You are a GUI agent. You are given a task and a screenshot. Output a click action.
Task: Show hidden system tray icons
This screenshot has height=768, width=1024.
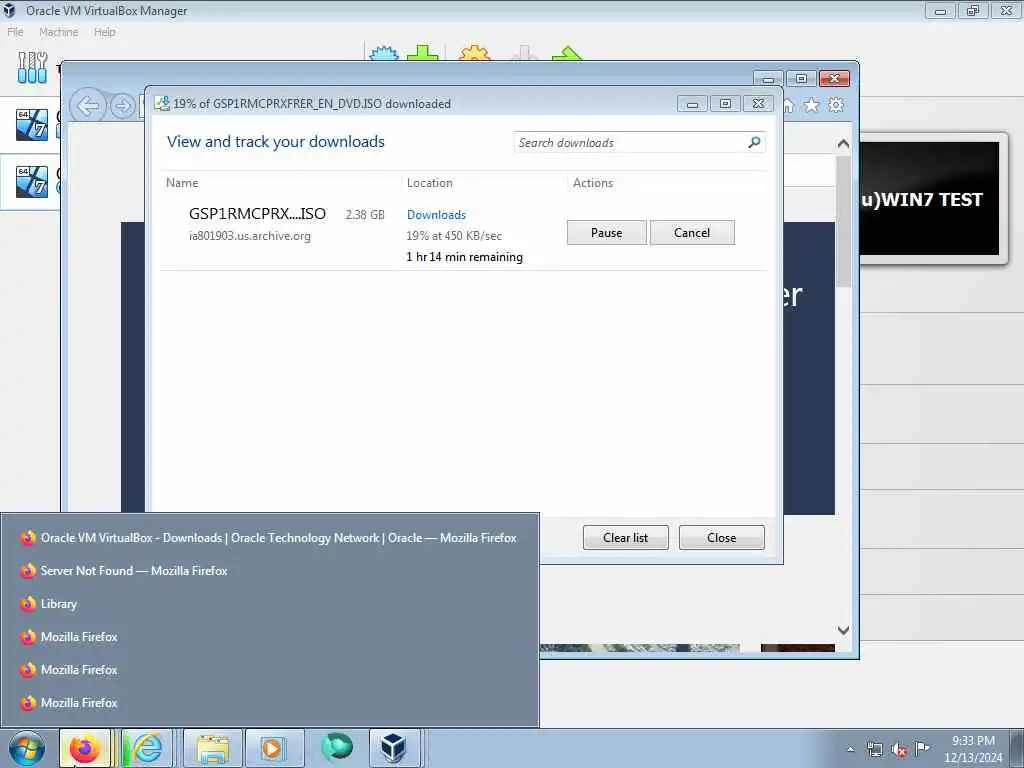pos(850,749)
